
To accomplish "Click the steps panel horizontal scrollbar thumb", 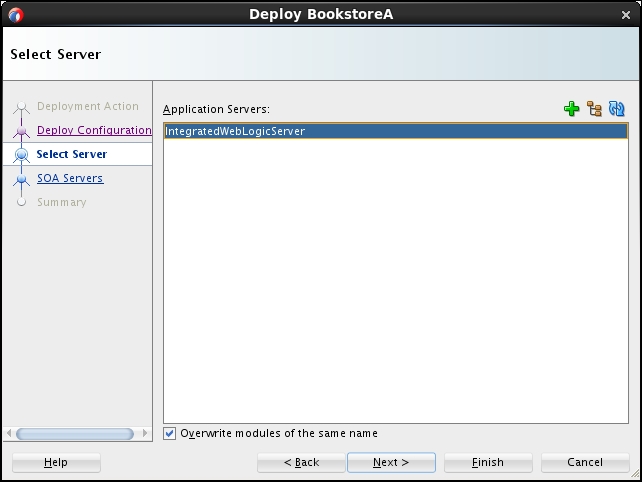I will [x=75, y=434].
